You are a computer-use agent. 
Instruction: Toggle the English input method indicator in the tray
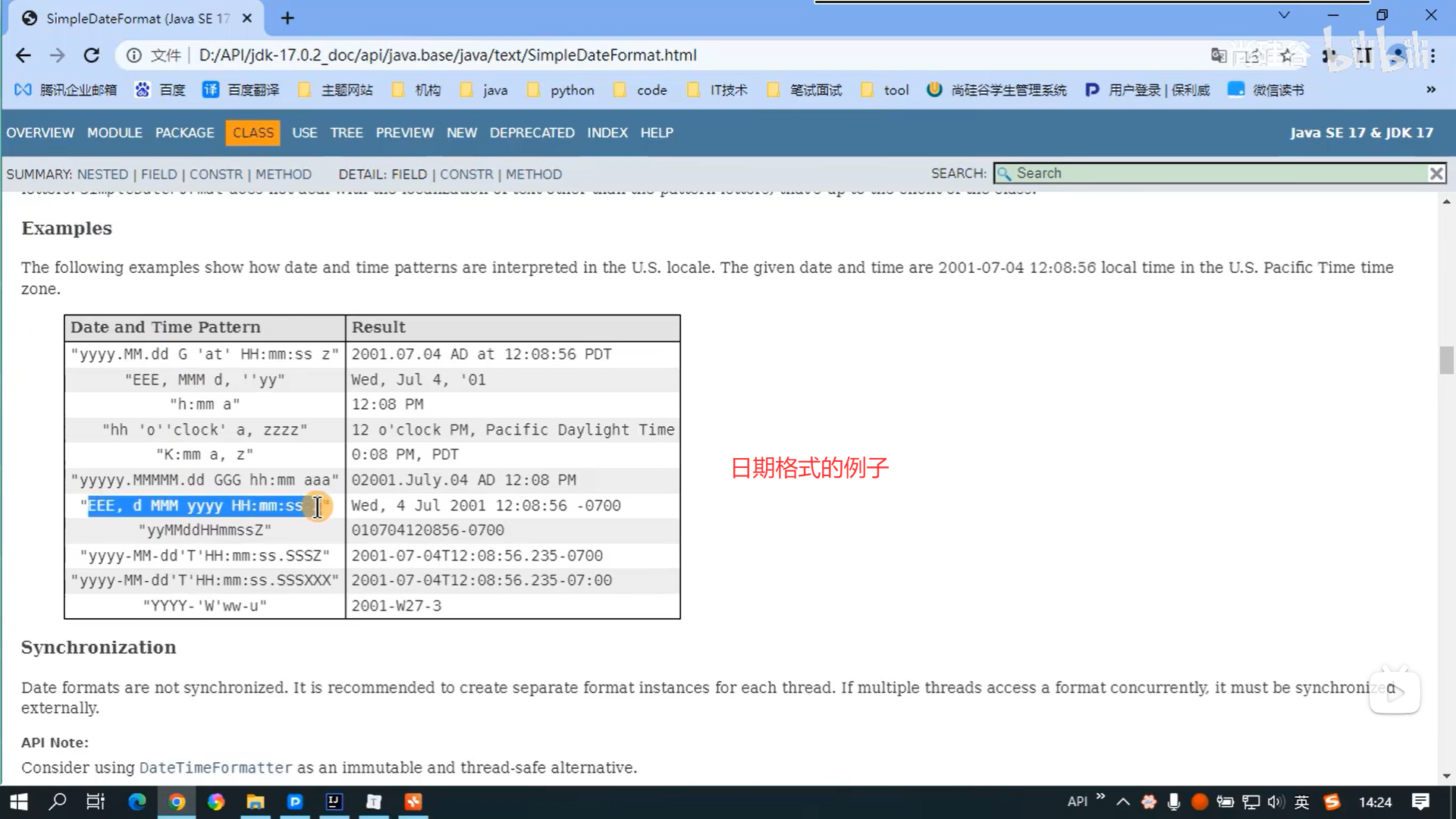click(1302, 802)
